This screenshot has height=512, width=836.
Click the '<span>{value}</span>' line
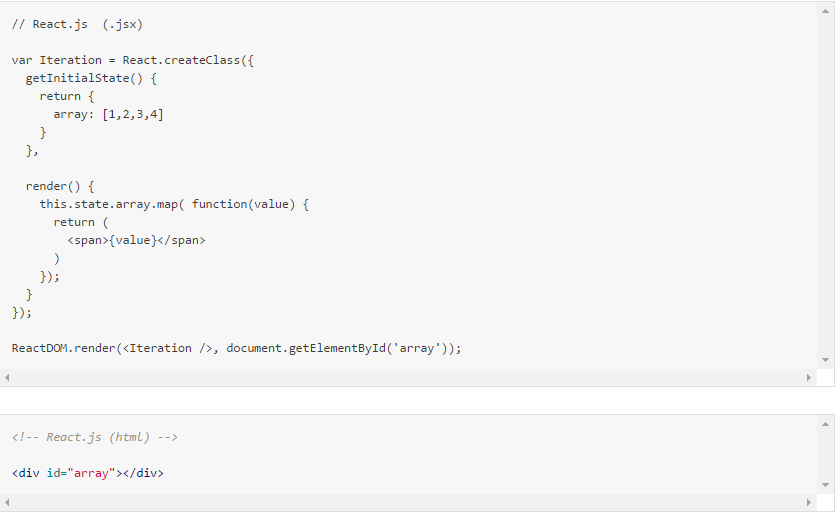[x=136, y=240]
